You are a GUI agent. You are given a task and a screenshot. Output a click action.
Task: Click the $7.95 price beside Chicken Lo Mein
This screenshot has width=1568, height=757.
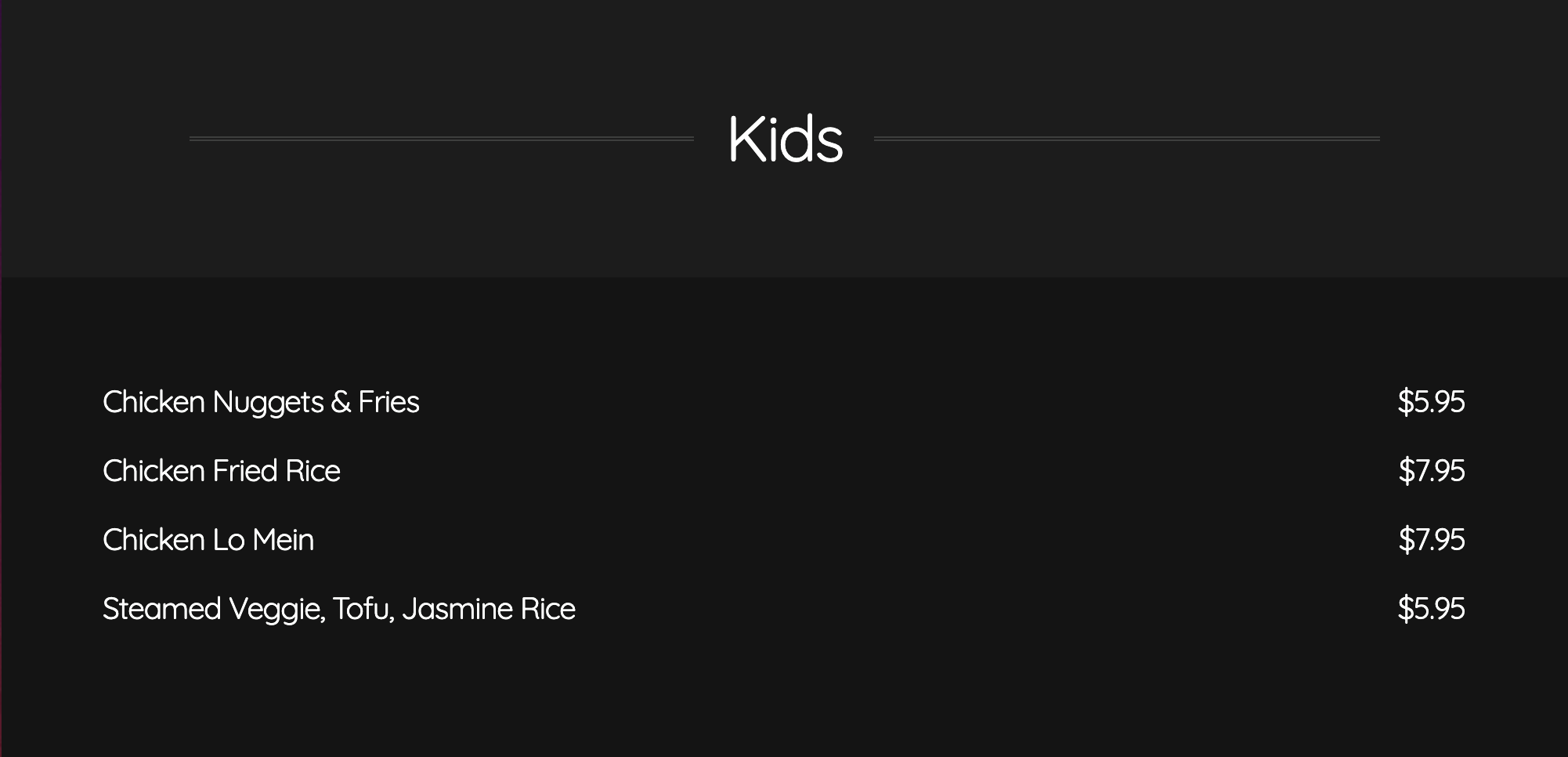(x=1431, y=540)
